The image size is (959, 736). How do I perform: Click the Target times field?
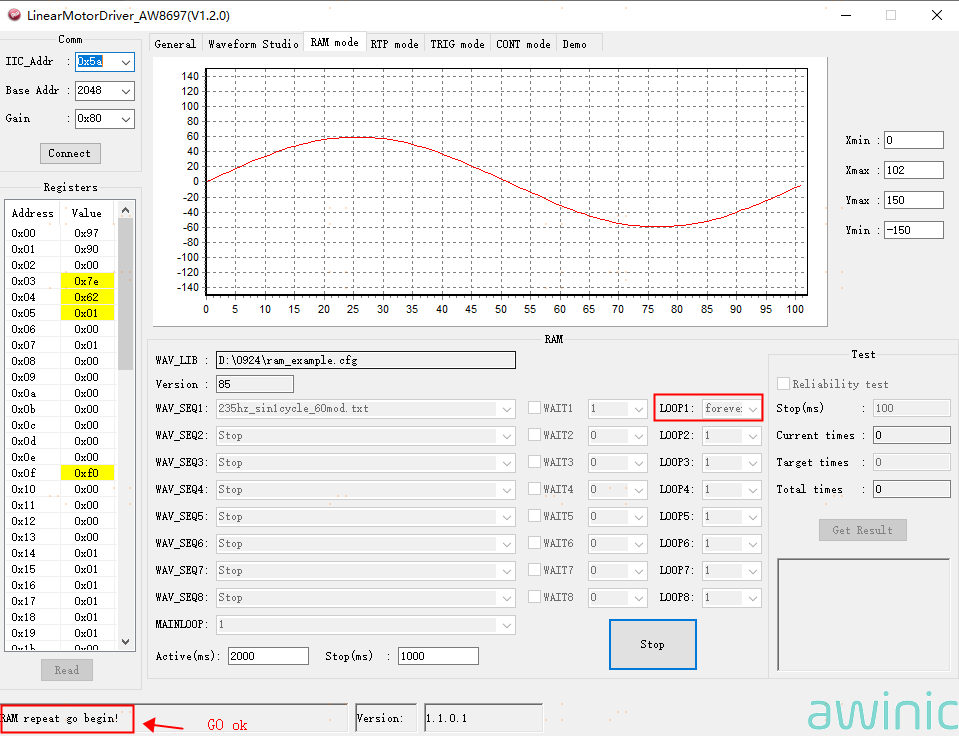coord(912,462)
